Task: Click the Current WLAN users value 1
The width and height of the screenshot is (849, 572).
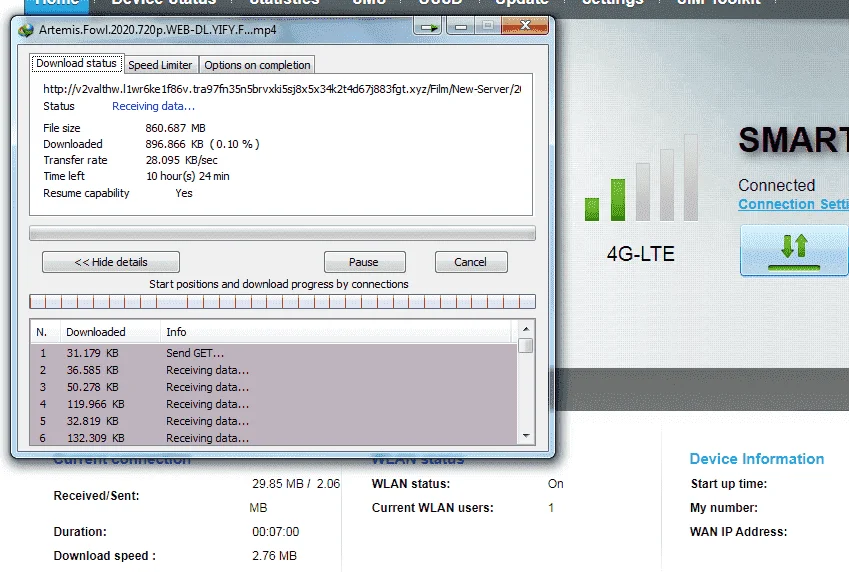Action: [551, 508]
